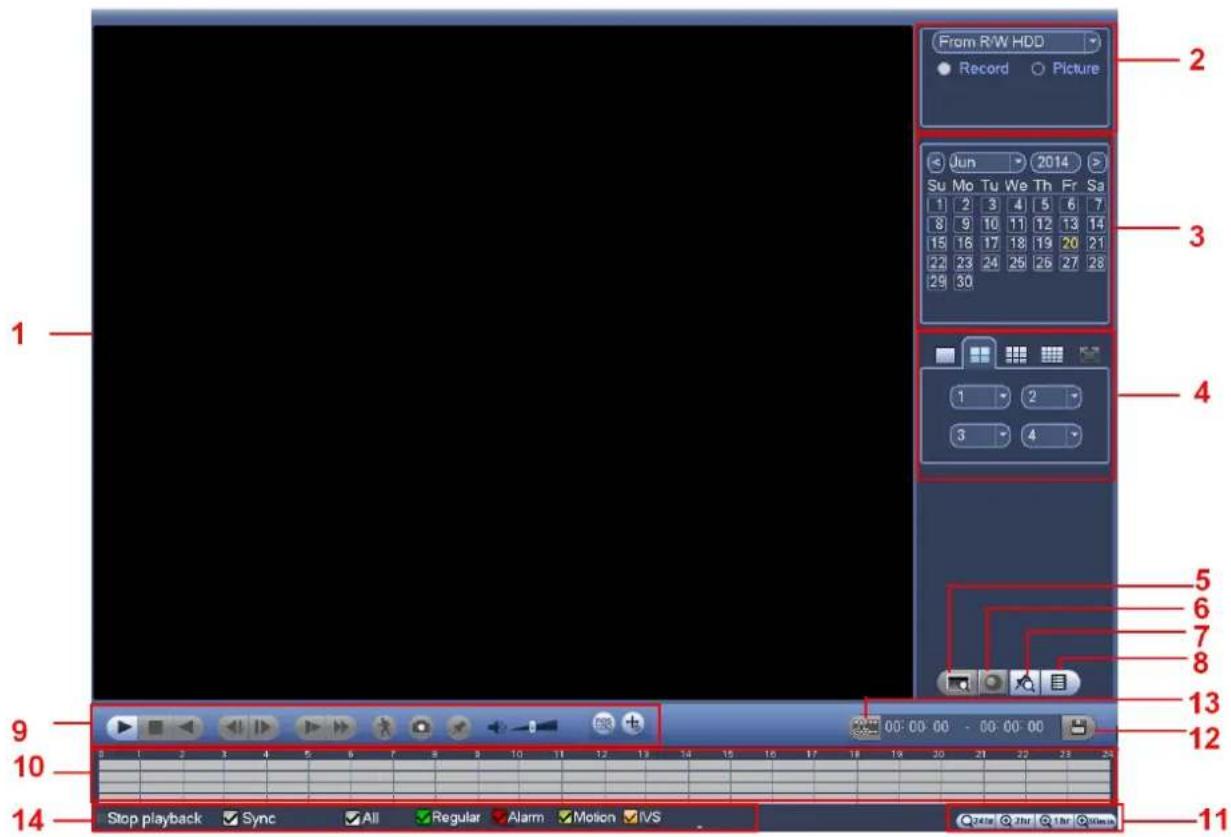Open smart search with the running-man icon
The width and height of the screenshot is (1231, 837).
coord(385,727)
